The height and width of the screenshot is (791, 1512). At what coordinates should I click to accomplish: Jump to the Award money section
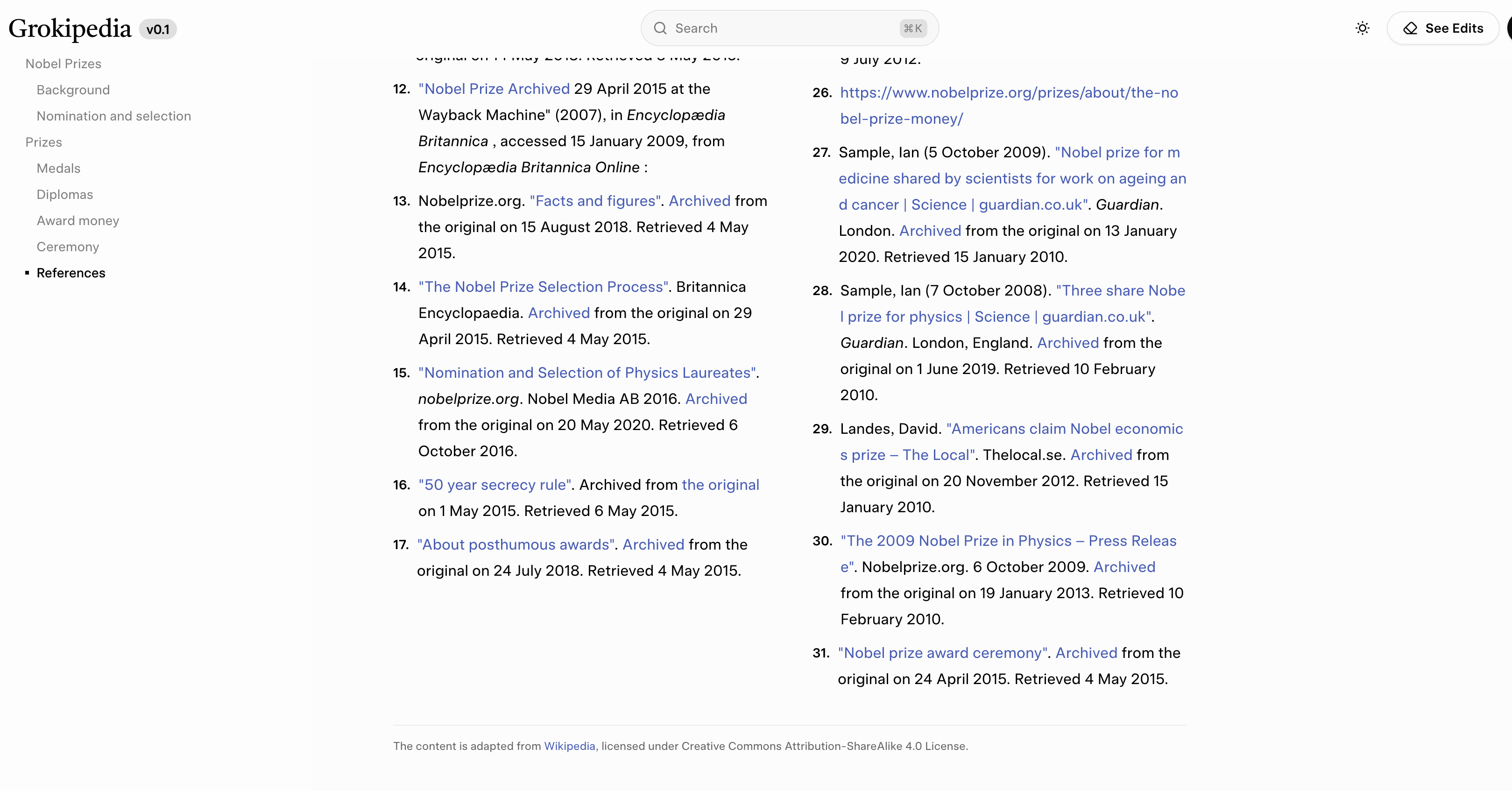click(78, 221)
